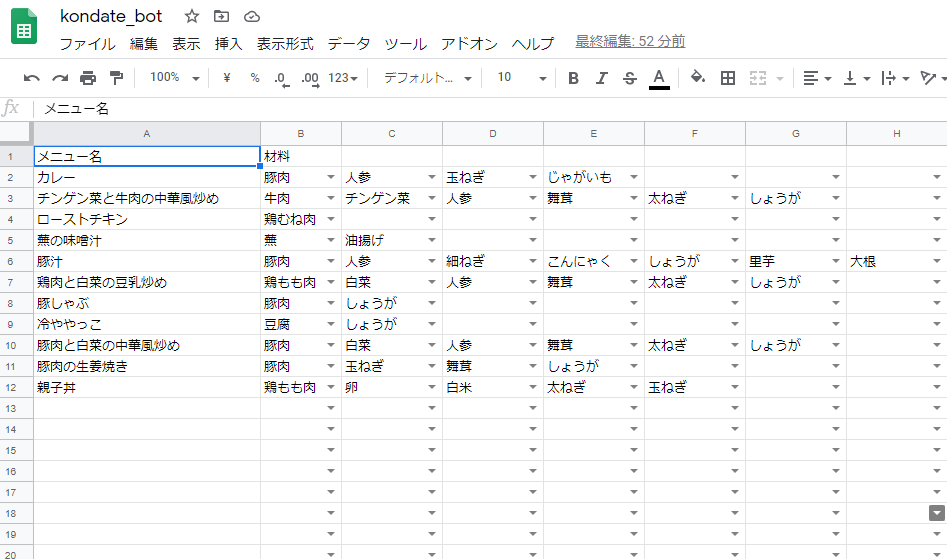Viewport: 947px width, 559px height.
Task: Open the font size 10 dropdown
Action: [x=522, y=78]
